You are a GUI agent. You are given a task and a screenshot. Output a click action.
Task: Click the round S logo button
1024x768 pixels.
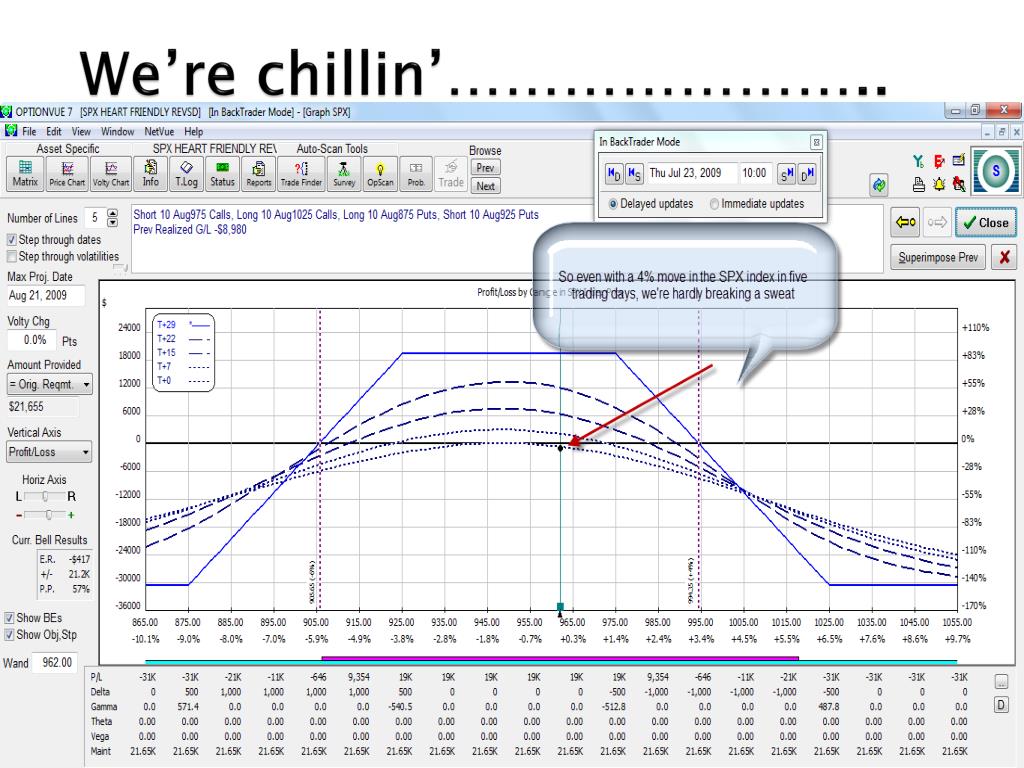click(x=995, y=171)
